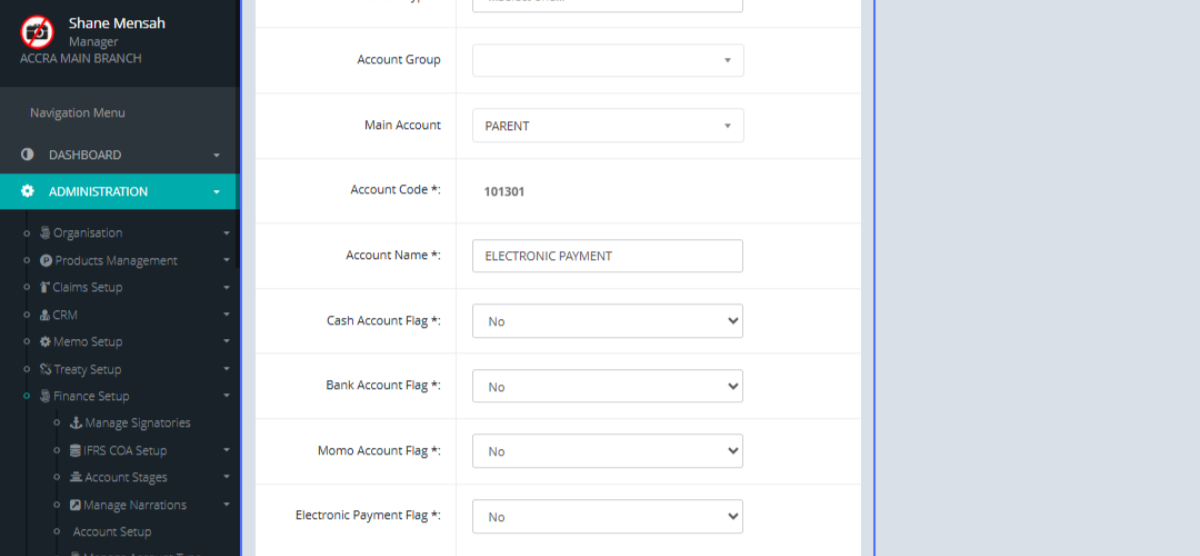1200x556 pixels.
Task: Expand the Organisation menu item
Action: 88,233
